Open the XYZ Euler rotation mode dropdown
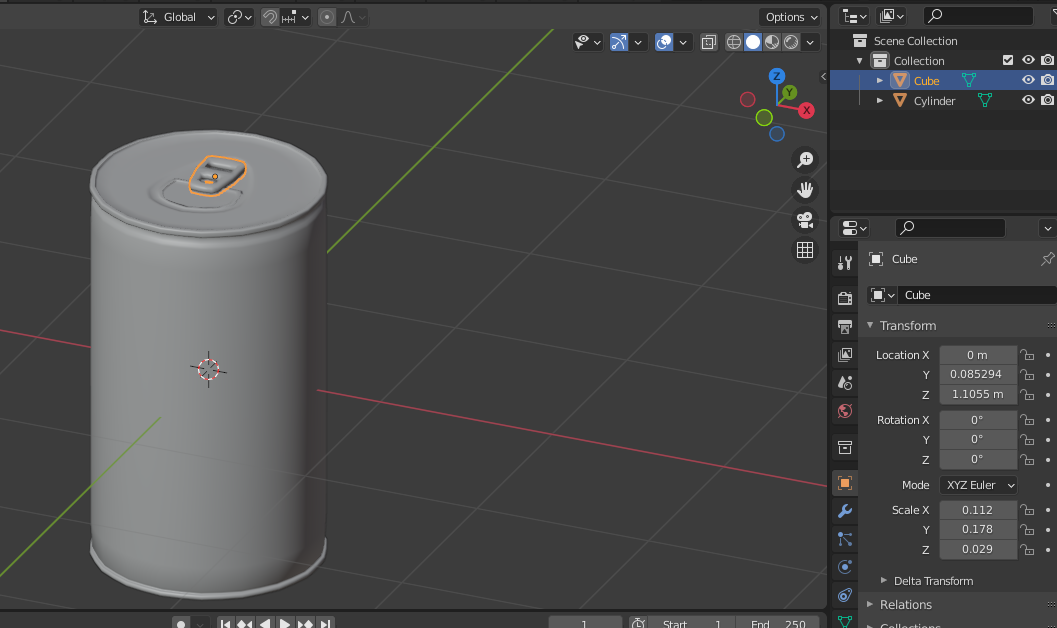 click(x=978, y=485)
